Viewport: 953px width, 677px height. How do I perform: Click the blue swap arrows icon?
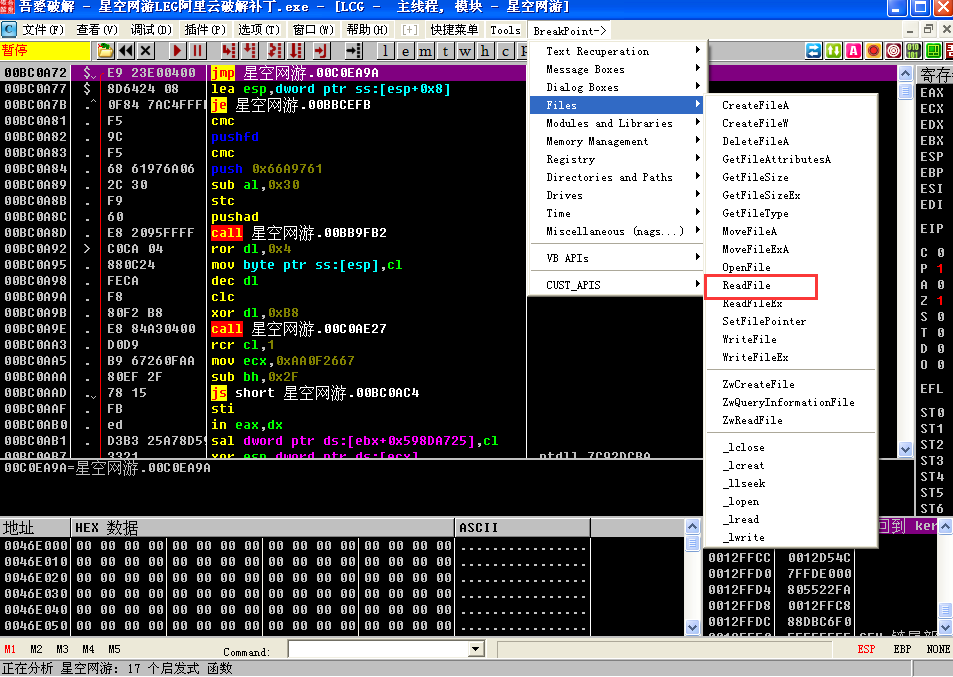click(814, 51)
